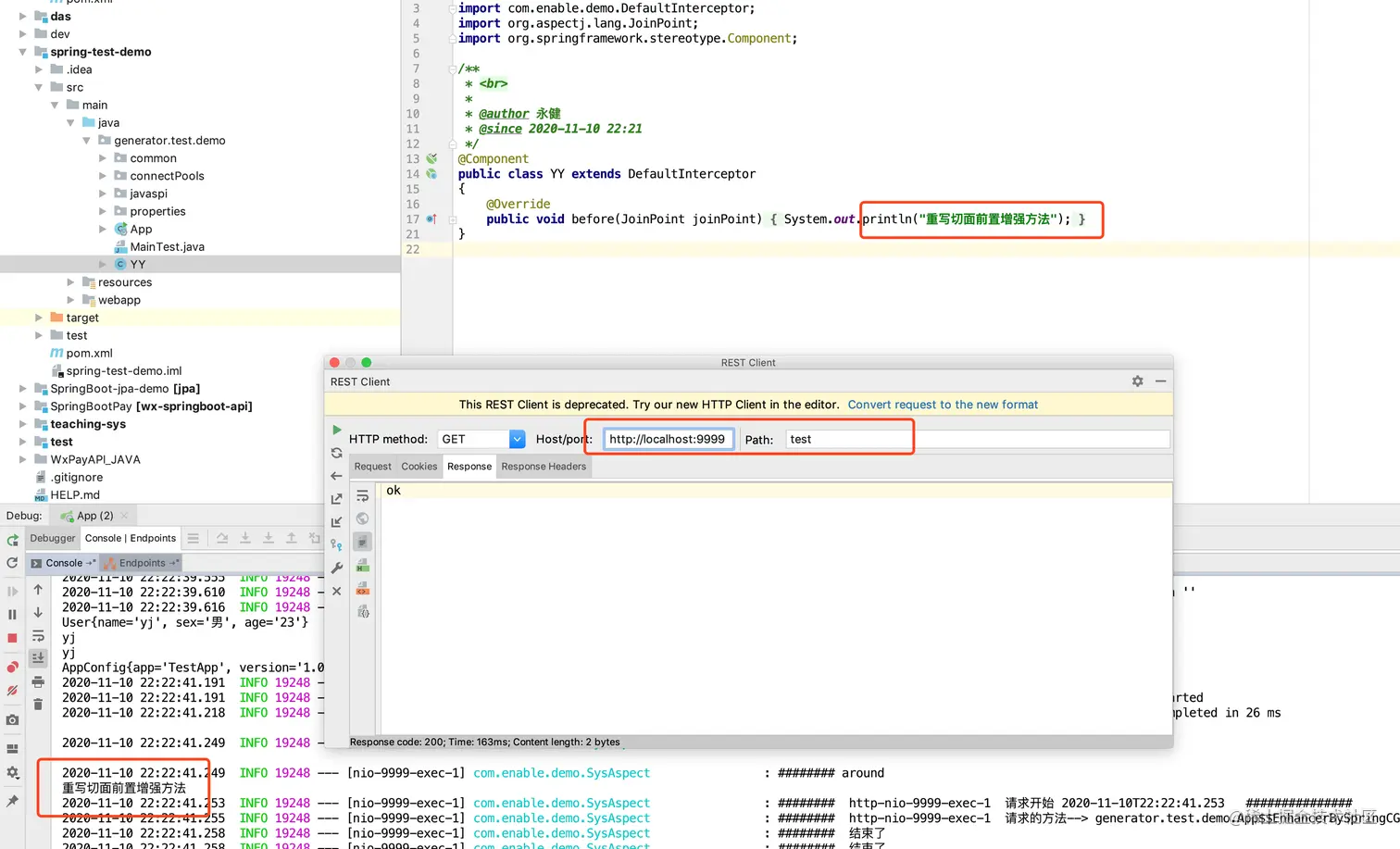Close the App (2) debug tab
Viewport: 1400px width, 849px height.
124,516
